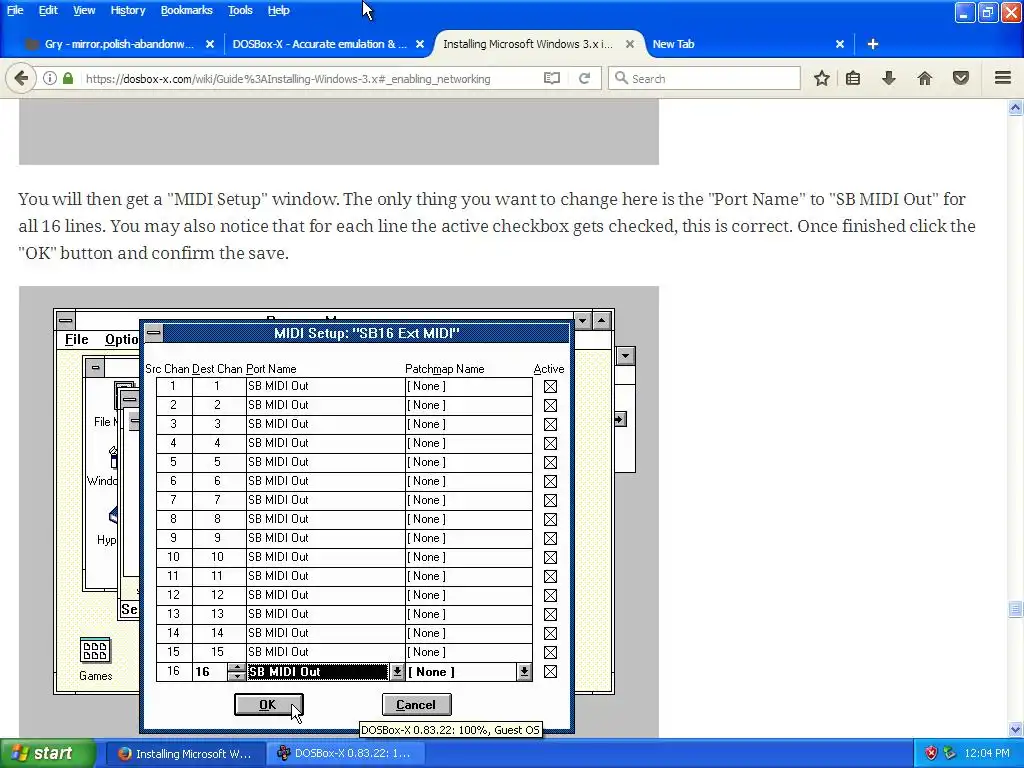1024x768 pixels.
Task: Open the downloads arrow icon
Action: (x=889, y=78)
